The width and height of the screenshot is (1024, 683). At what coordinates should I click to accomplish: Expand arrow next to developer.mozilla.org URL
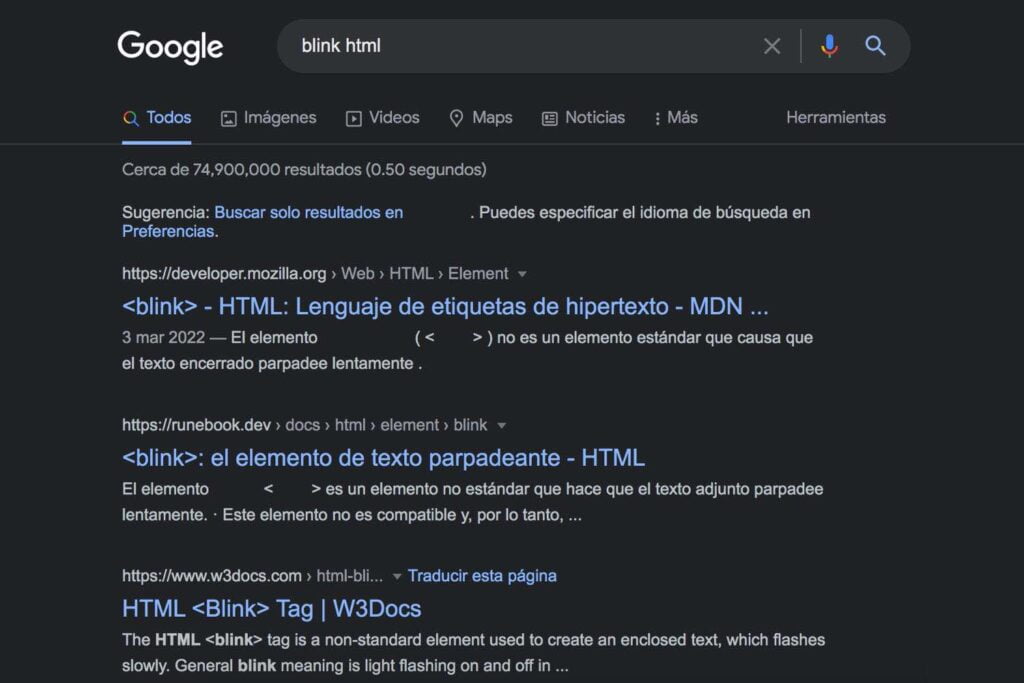pos(522,274)
